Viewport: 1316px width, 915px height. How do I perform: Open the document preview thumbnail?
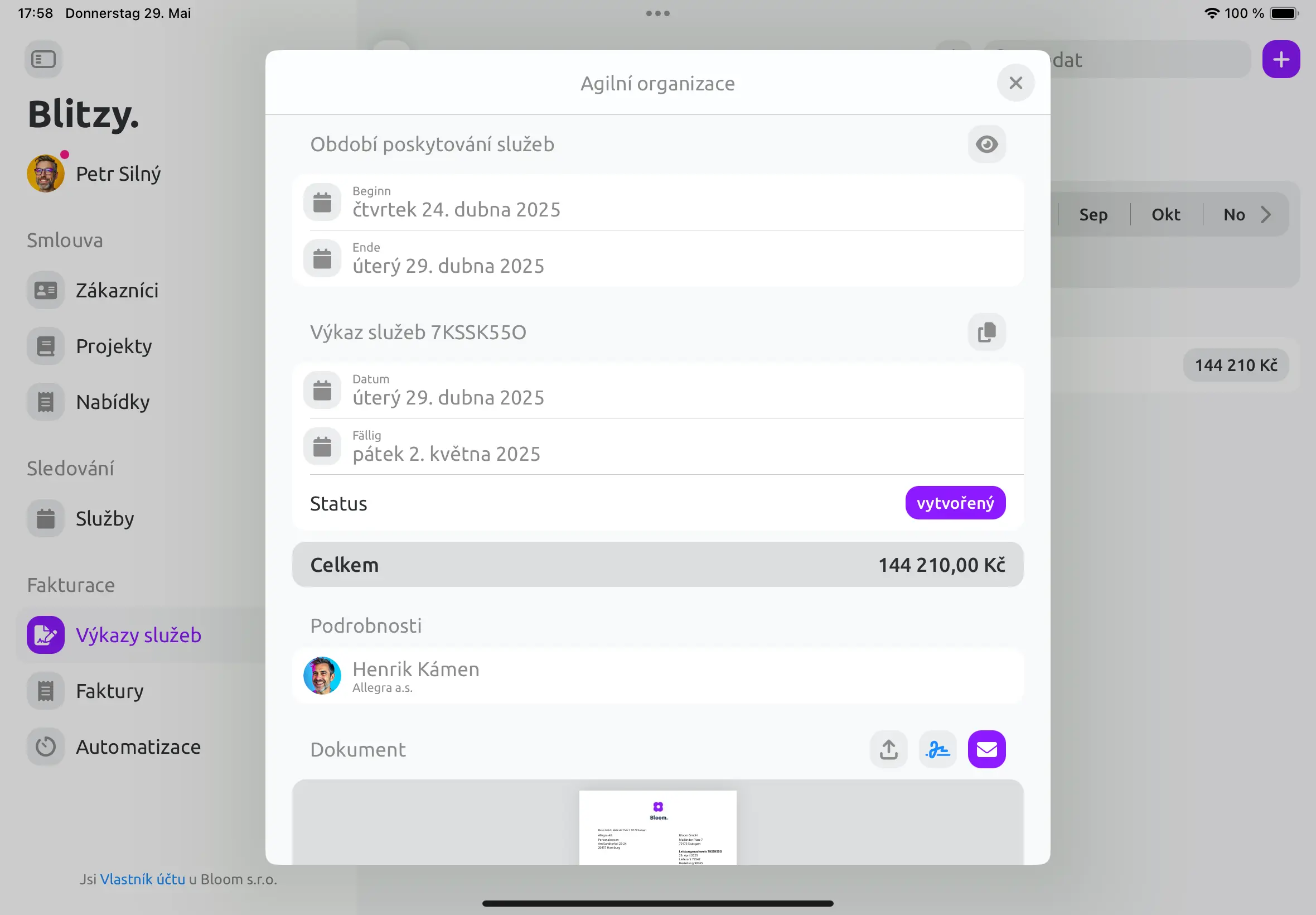coord(657,827)
